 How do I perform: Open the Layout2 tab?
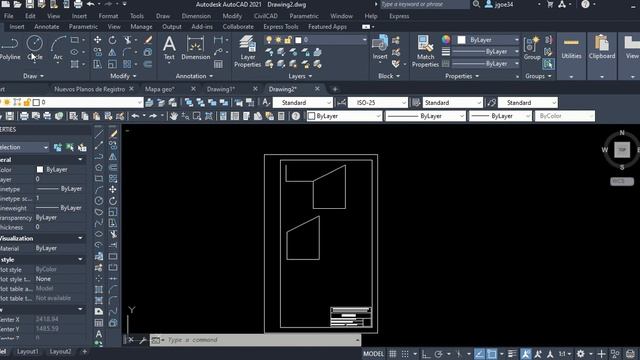pos(60,351)
